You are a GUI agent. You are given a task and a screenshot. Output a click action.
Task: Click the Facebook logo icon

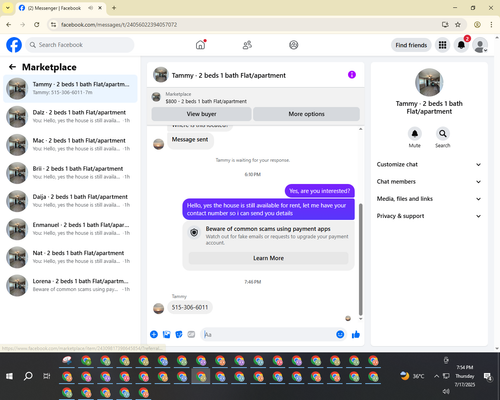pyautogui.click(x=14, y=45)
